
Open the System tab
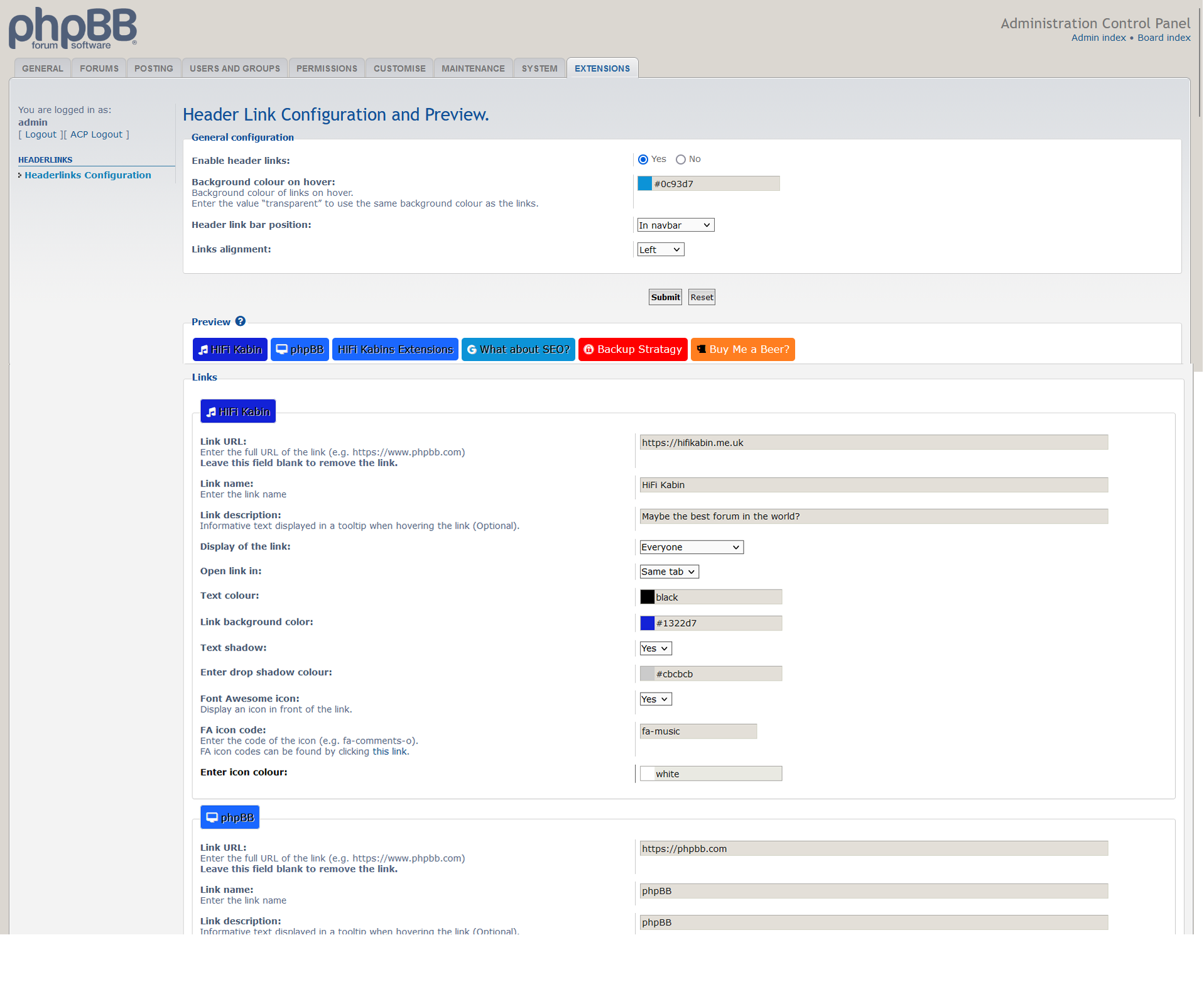pyautogui.click(x=540, y=68)
